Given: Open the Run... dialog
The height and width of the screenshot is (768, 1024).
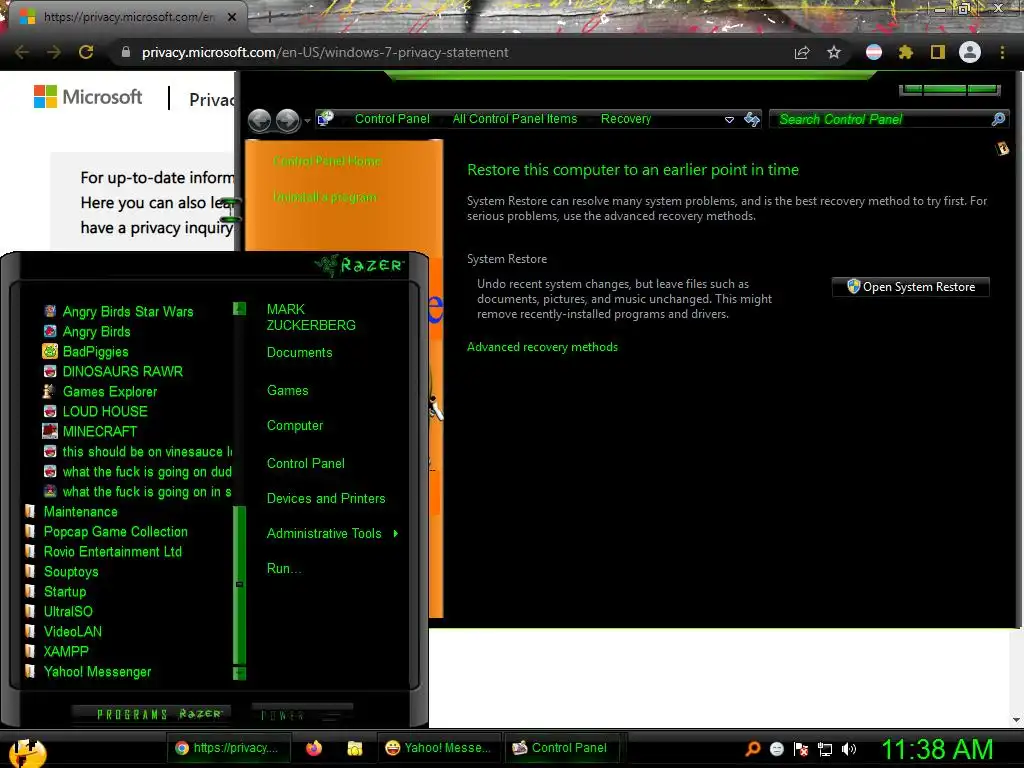Looking at the screenshot, I should pyautogui.click(x=284, y=568).
